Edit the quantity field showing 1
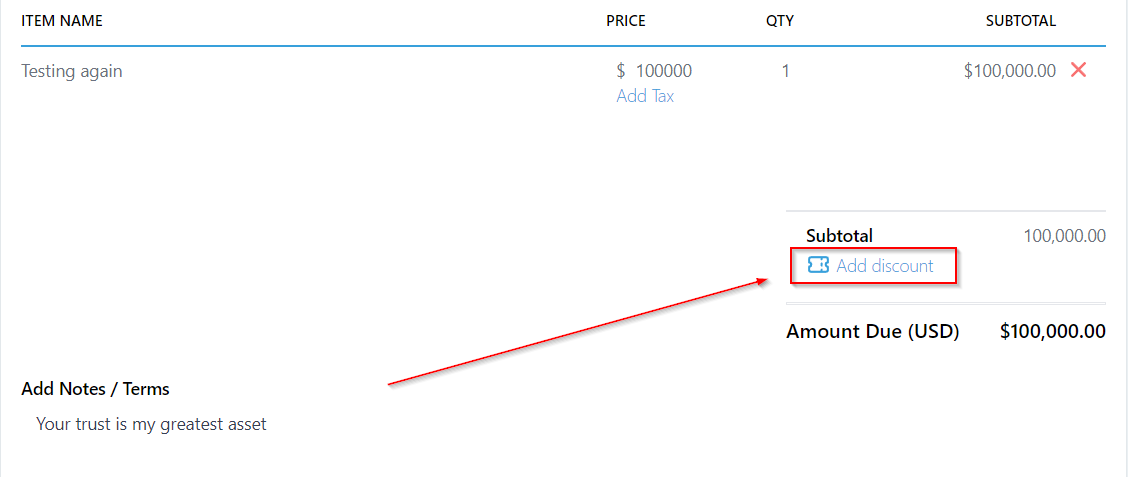The image size is (1128, 477). coord(785,71)
